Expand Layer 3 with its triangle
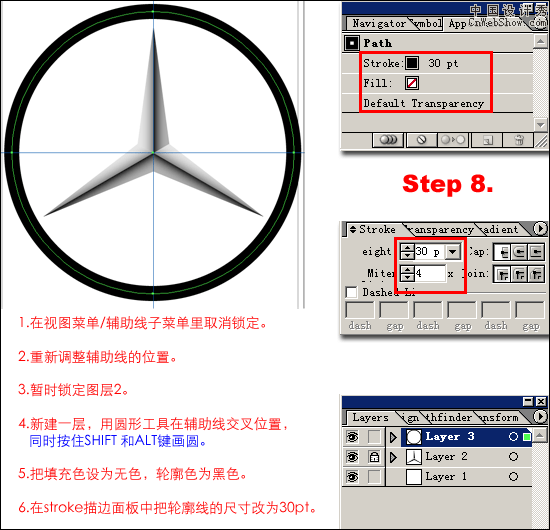Image resolution: width=550 pixels, height=530 pixels. [x=393, y=437]
